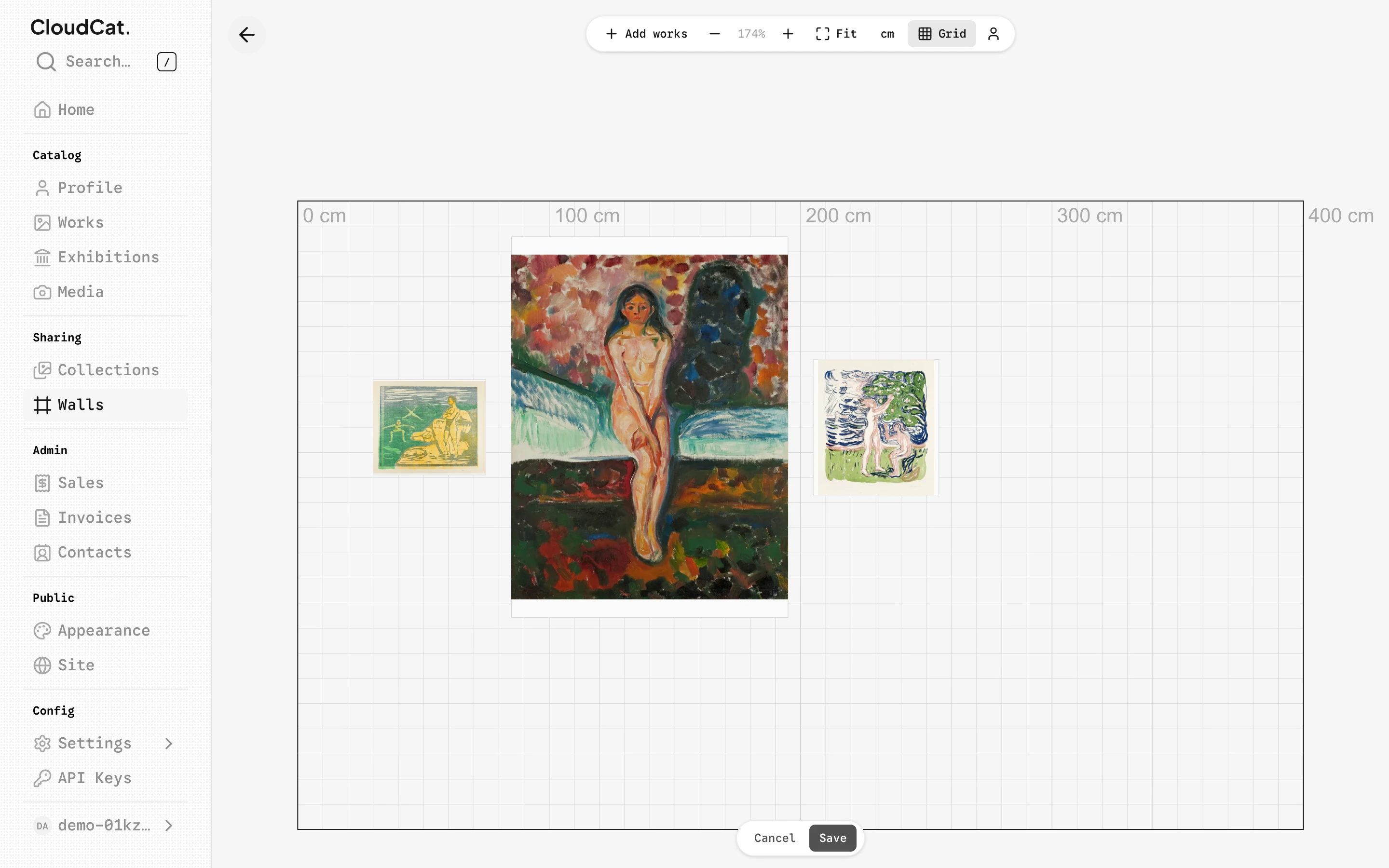Click the API Keys key icon
Screen dimensions: 1389x868
click(x=42, y=778)
